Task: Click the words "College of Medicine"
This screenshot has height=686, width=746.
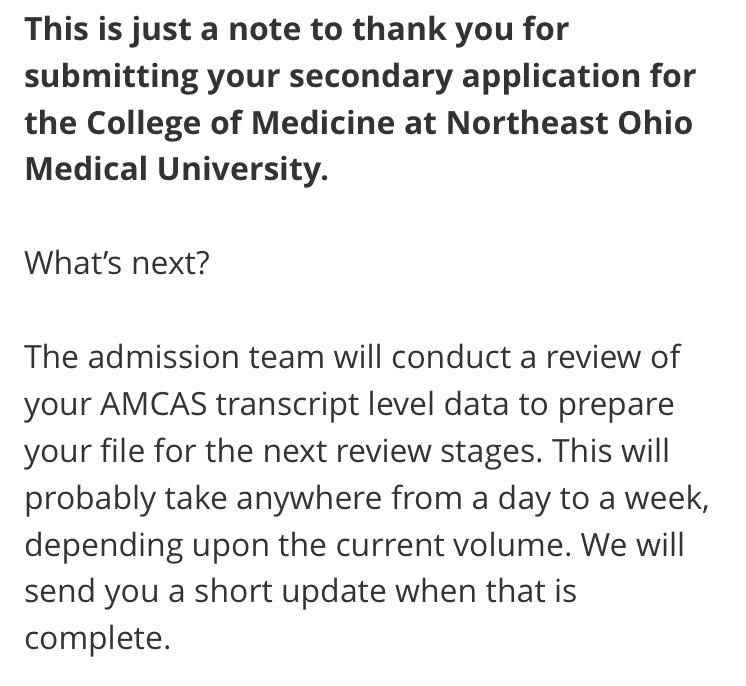Action: click(x=241, y=123)
